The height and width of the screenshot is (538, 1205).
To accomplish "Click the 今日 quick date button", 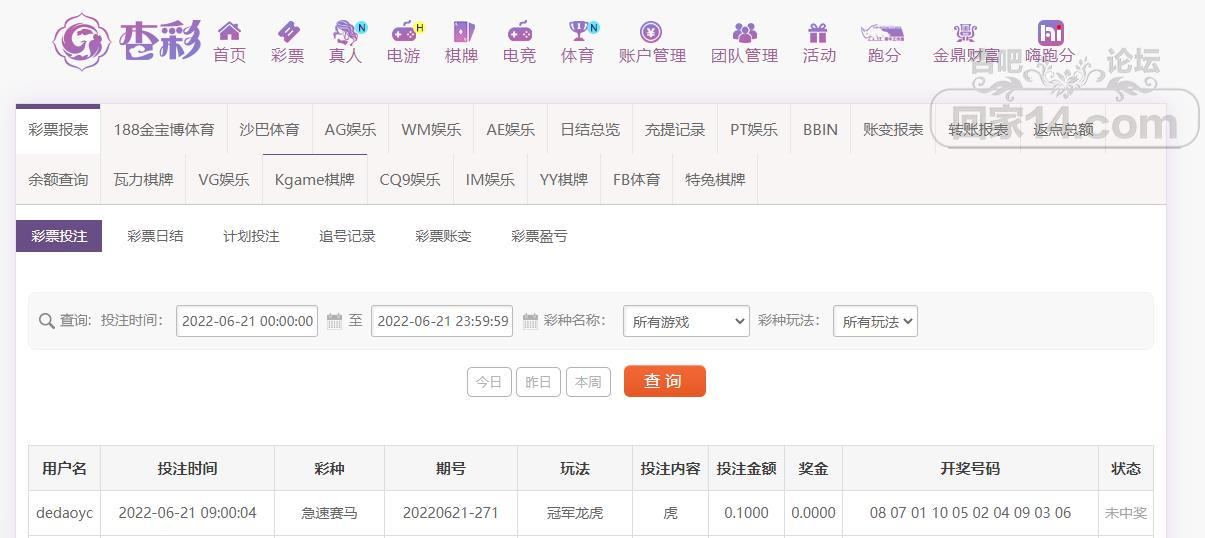I will [x=489, y=382].
